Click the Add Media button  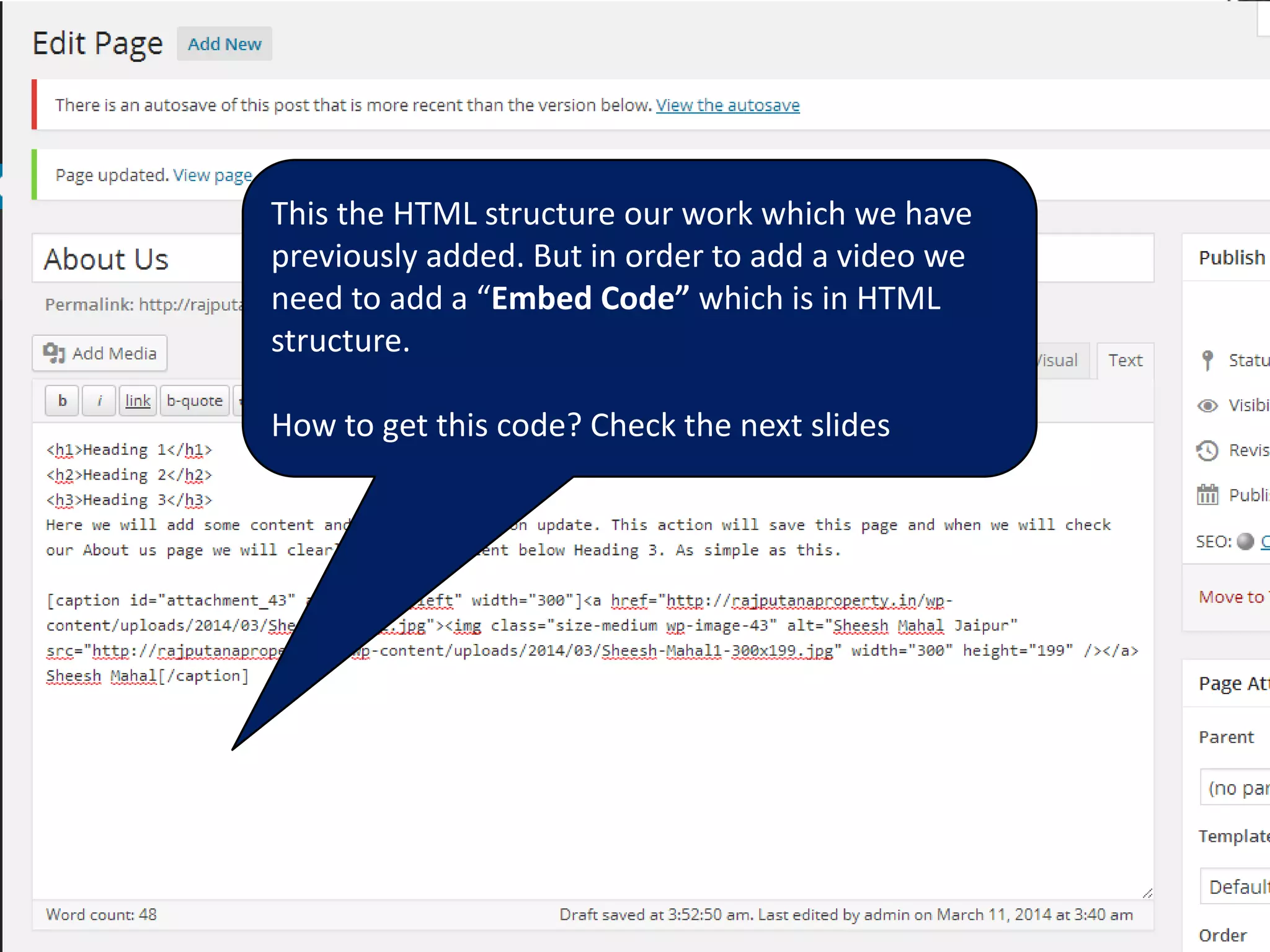pos(100,353)
